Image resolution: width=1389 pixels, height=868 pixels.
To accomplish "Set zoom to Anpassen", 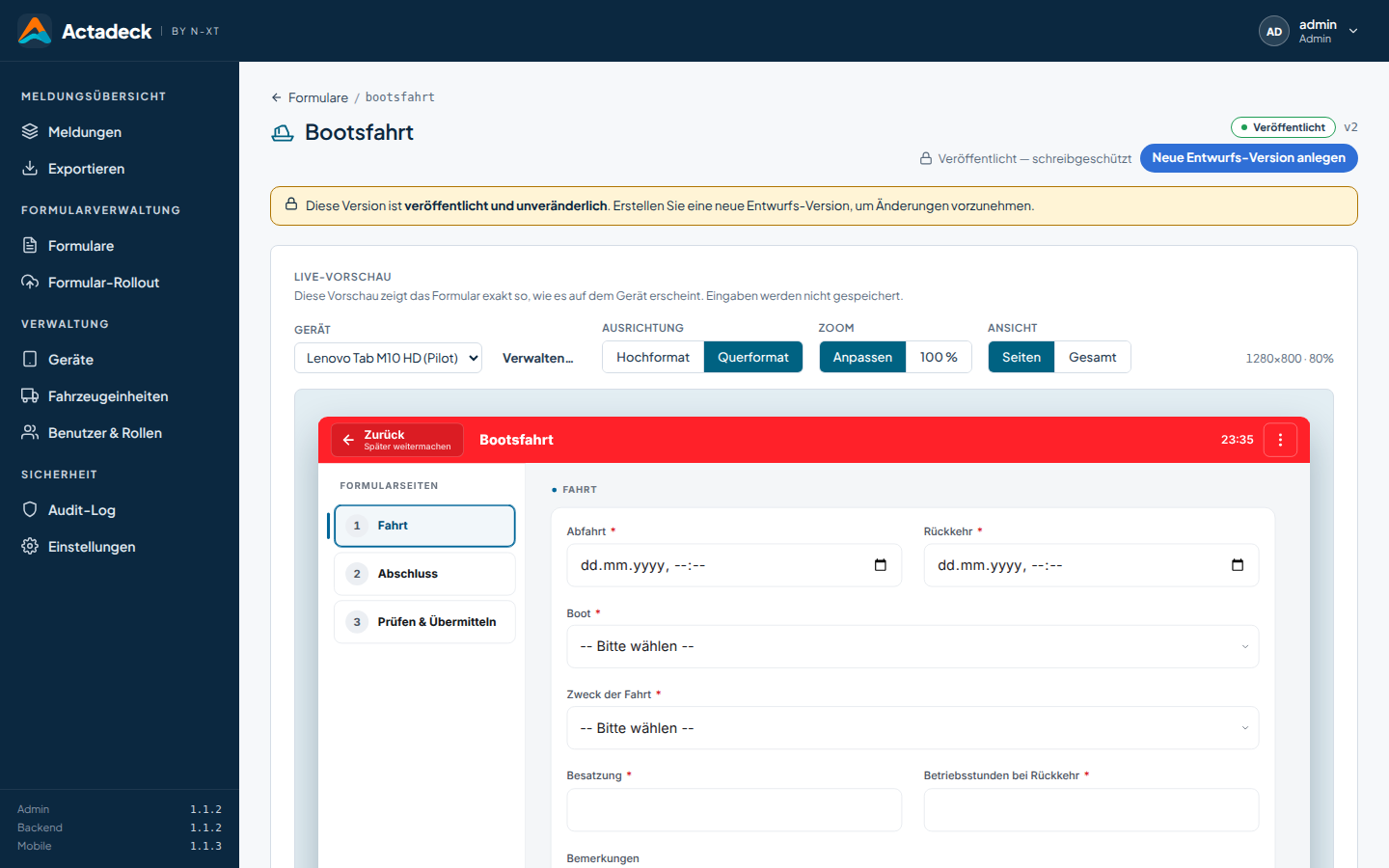I will (862, 357).
